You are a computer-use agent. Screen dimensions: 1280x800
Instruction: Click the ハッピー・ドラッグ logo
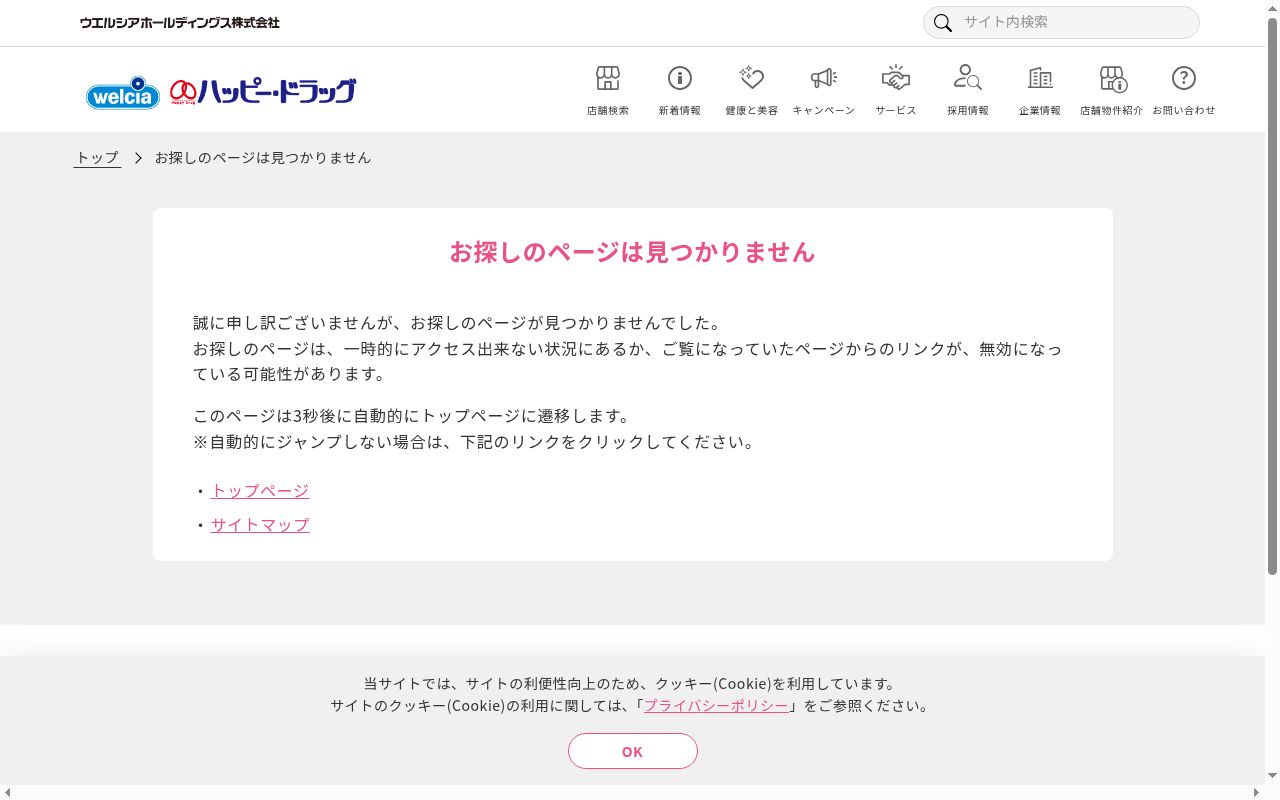click(x=262, y=92)
